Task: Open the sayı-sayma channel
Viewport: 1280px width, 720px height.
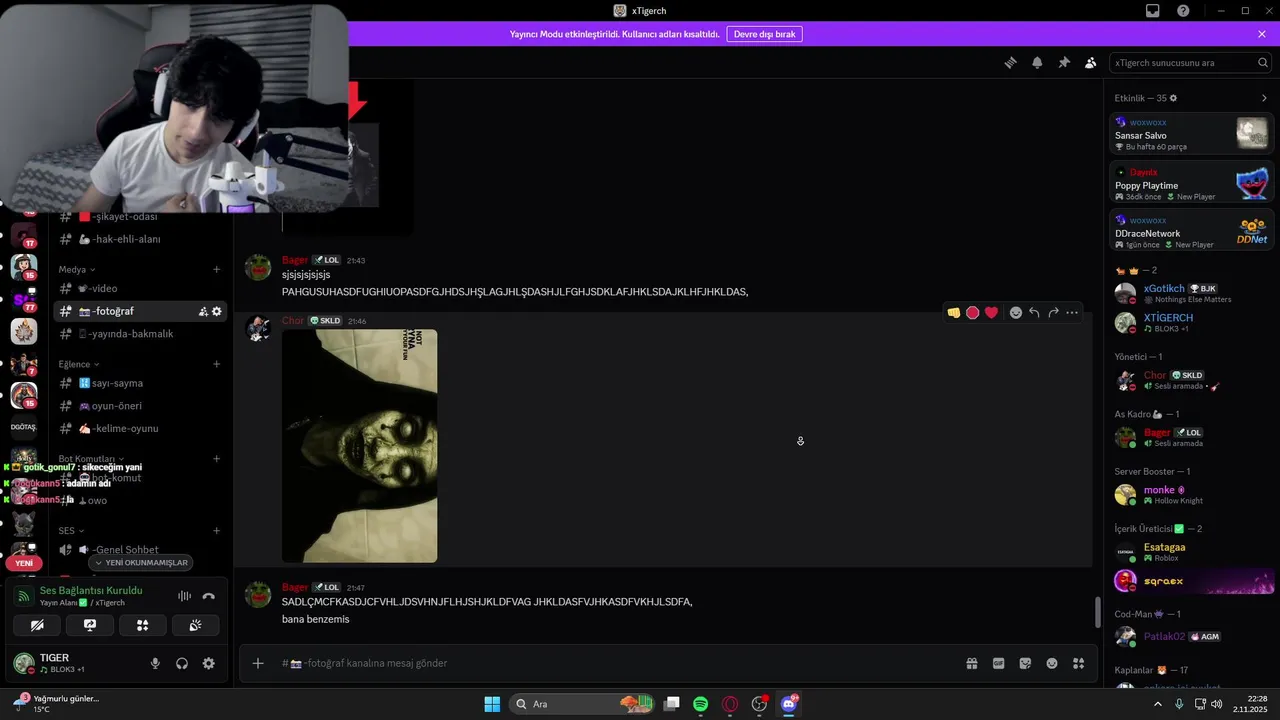Action: click(x=140, y=383)
